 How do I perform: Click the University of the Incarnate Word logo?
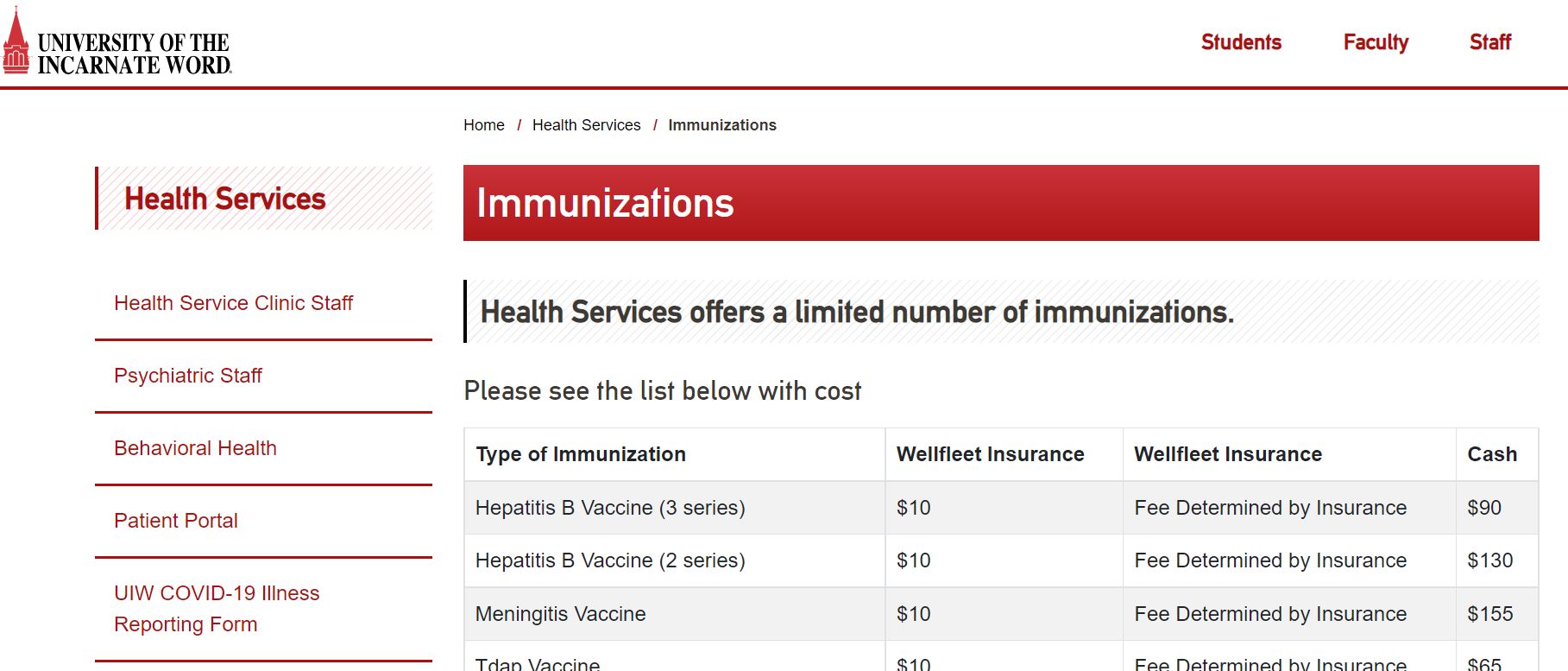(117, 42)
